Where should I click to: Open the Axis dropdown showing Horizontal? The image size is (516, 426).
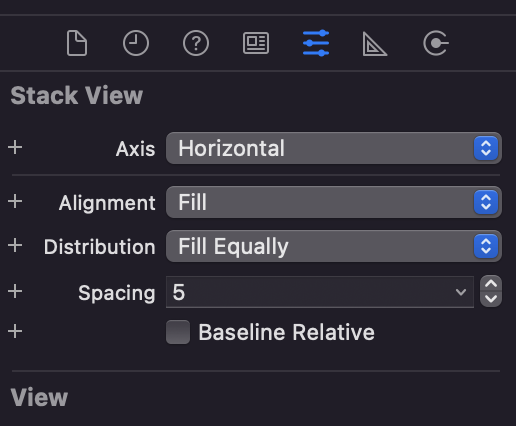(334, 148)
